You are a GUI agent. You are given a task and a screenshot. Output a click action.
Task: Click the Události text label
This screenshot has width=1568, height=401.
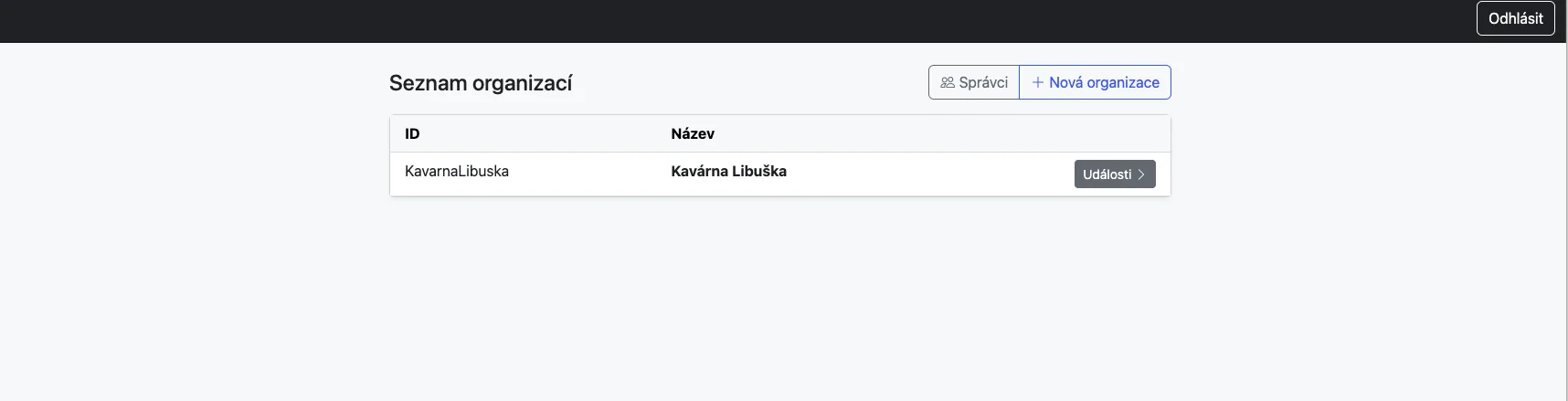tap(1107, 174)
